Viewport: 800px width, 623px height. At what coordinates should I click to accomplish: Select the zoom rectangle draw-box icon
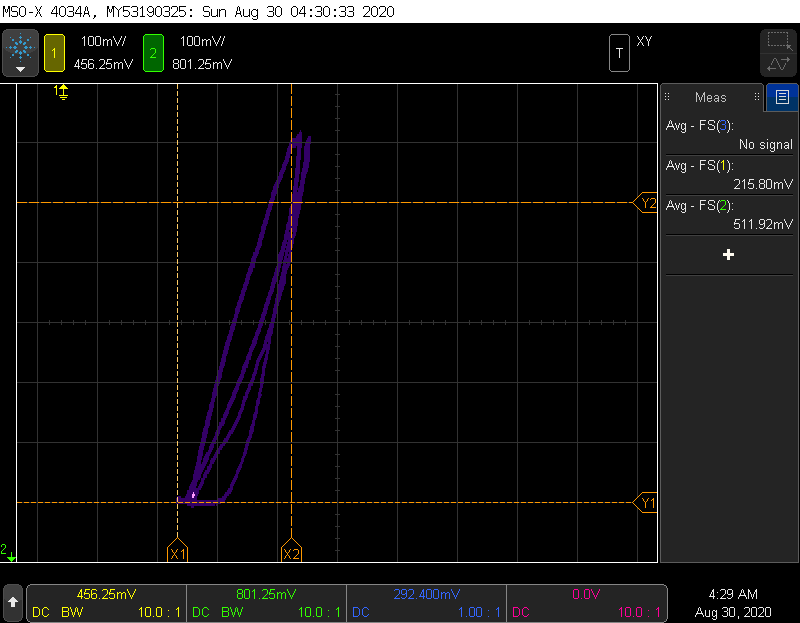click(x=778, y=41)
